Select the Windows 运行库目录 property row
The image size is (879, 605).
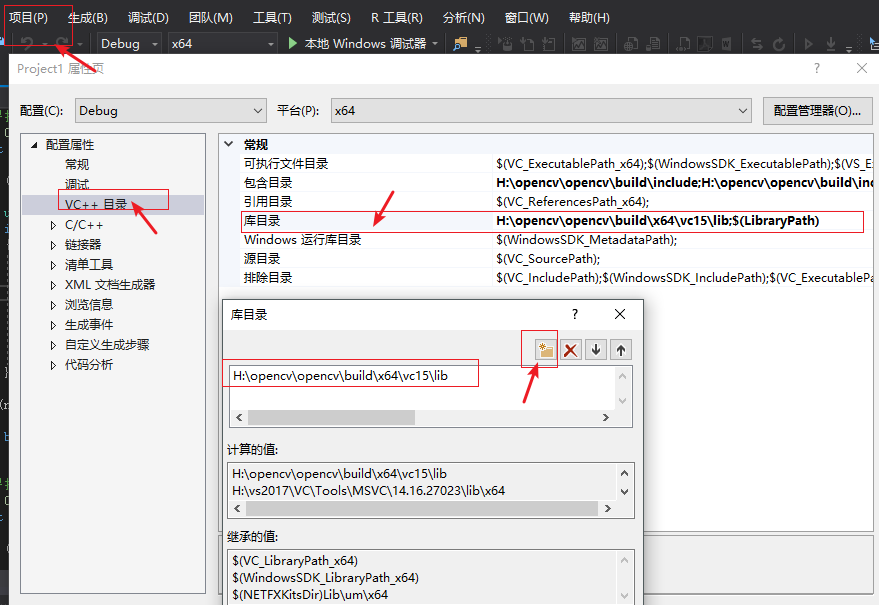[557, 239]
